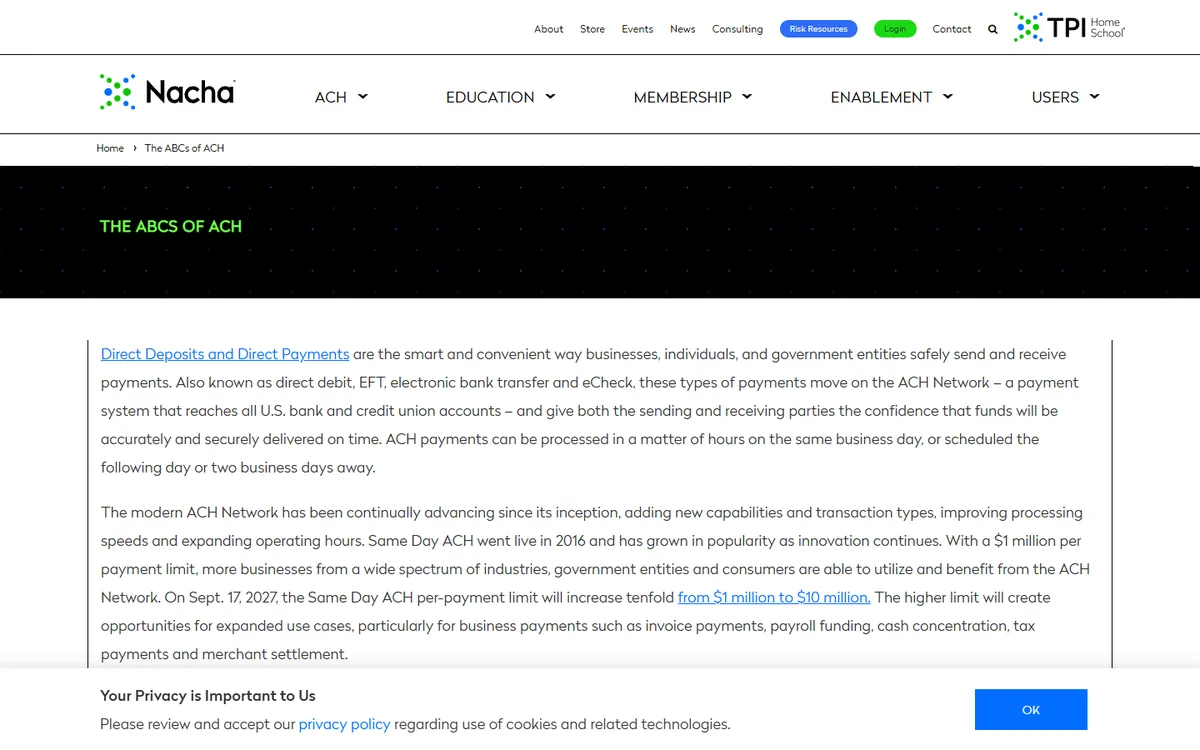1200x750 pixels.
Task: Click the Risk Resources button
Action: [819, 29]
